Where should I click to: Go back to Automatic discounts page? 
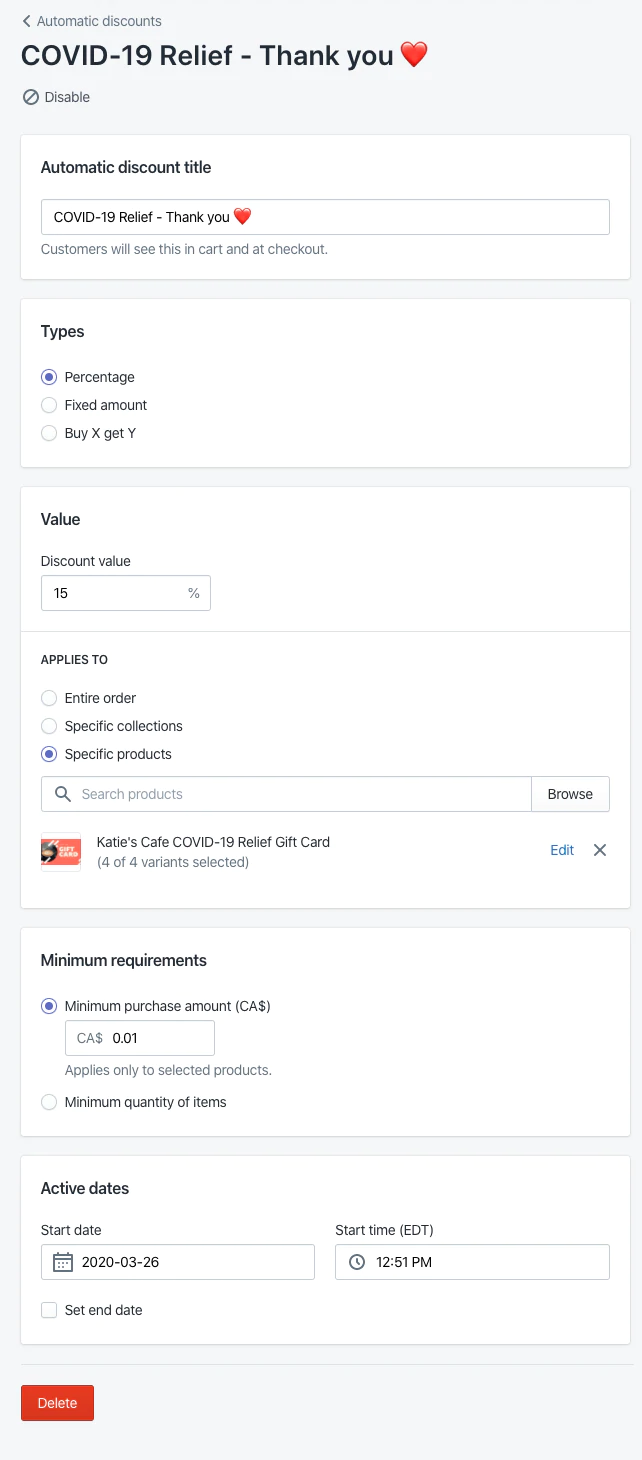98,21
